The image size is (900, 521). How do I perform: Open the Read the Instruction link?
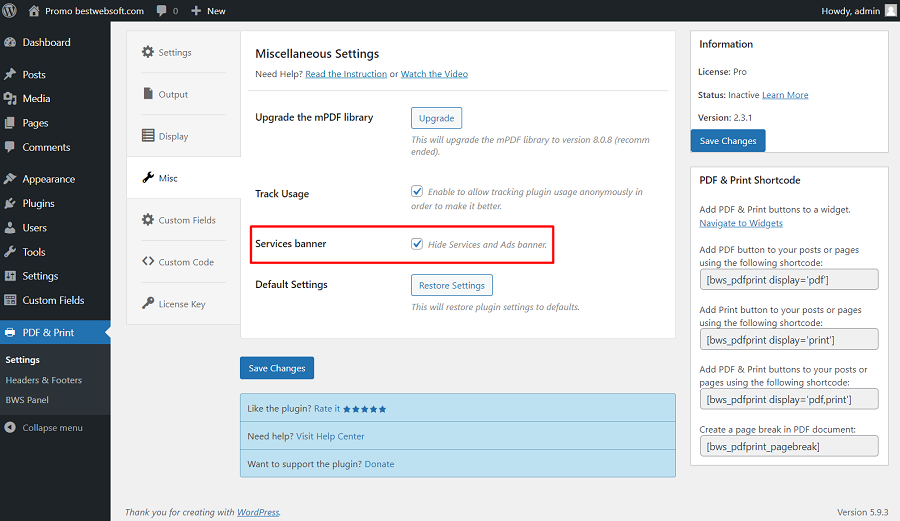click(346, 74)
